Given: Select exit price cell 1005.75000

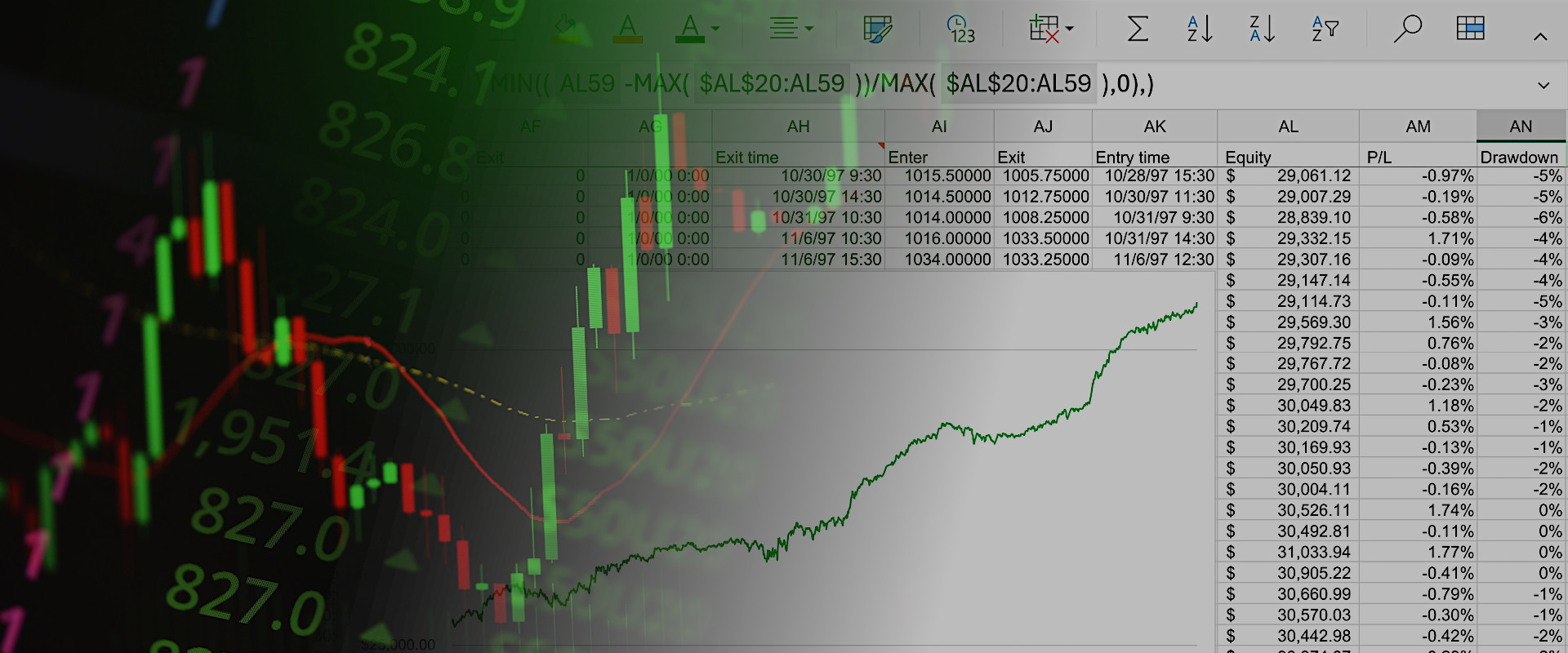Looking at the screenshot, I should pos(1043,175).
